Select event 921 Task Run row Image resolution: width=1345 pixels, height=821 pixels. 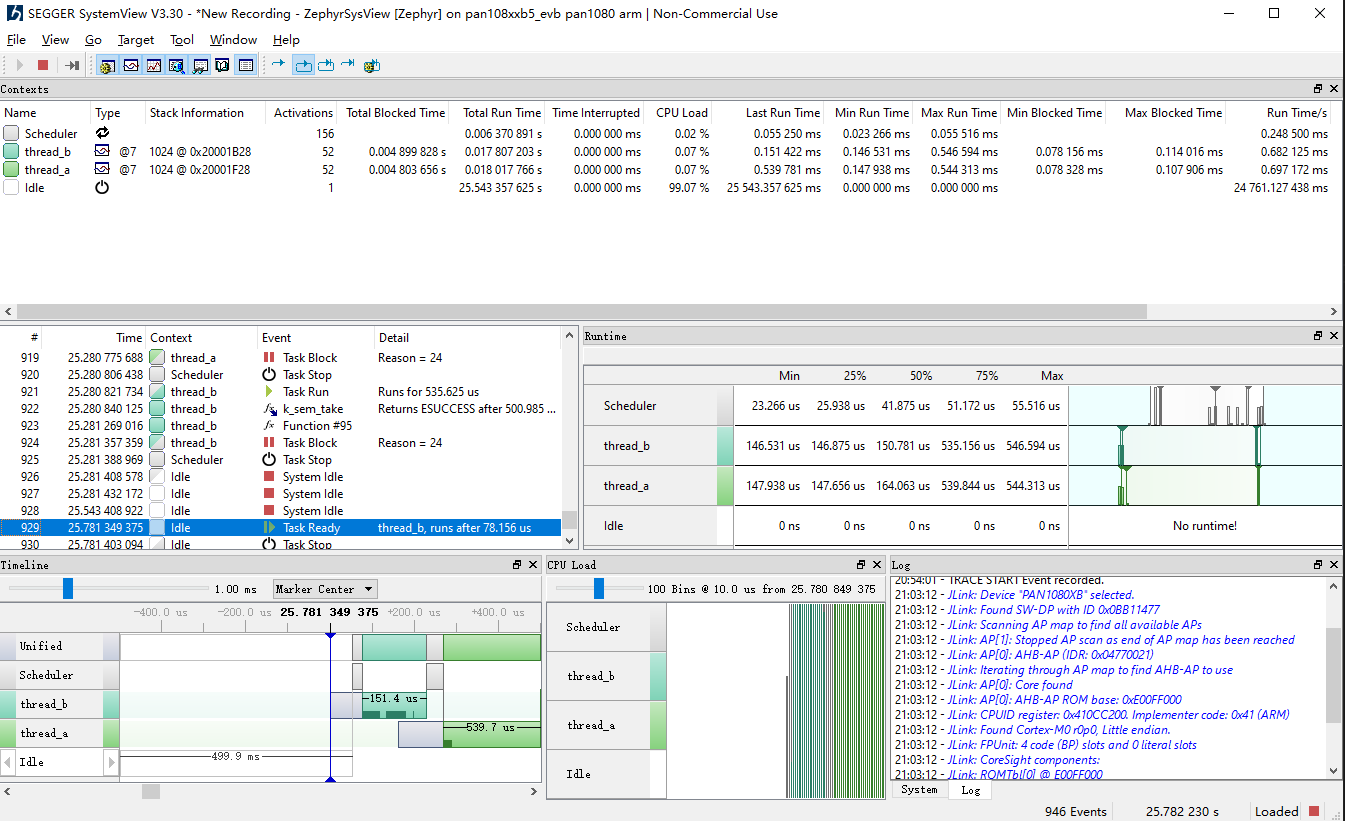point(280,392)
